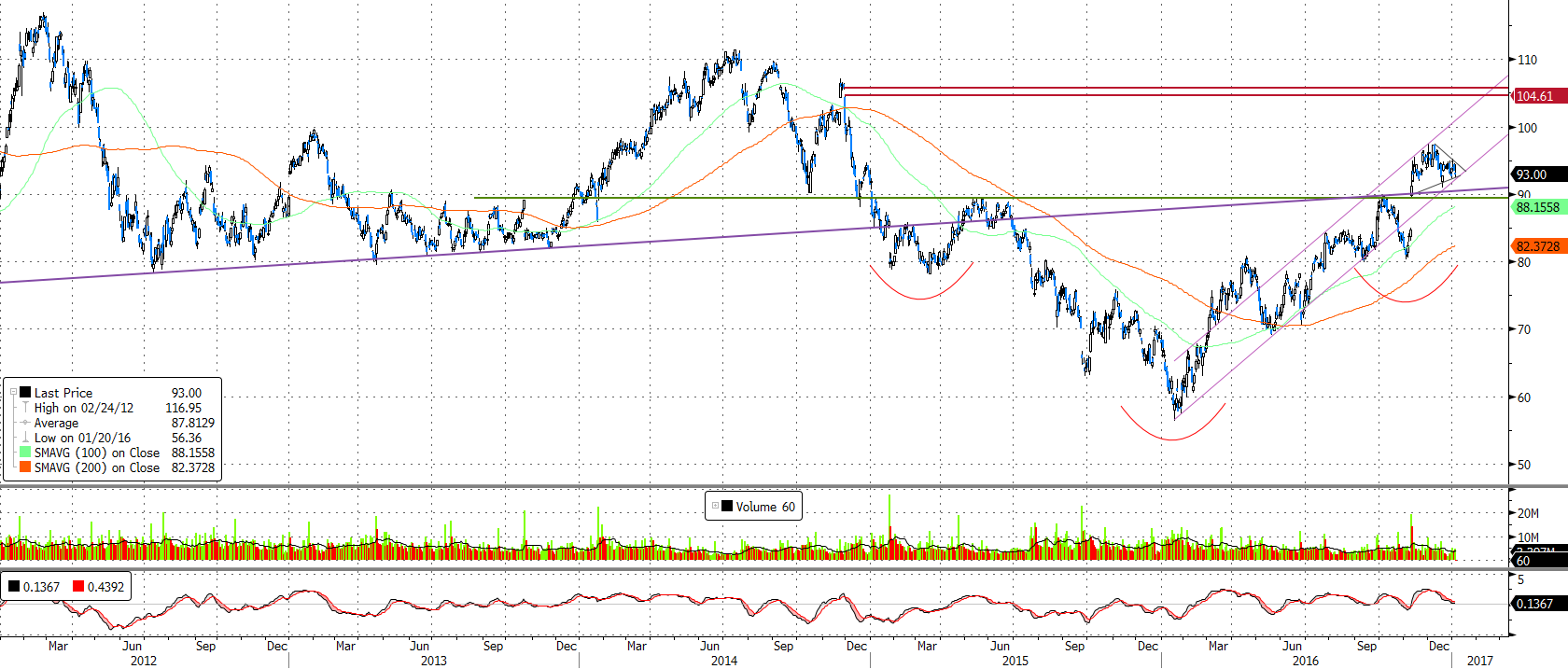Click the 0.1367 oscillator axis tag
The height and width of the screenshot is (669, 1568).
(1537, 604)
